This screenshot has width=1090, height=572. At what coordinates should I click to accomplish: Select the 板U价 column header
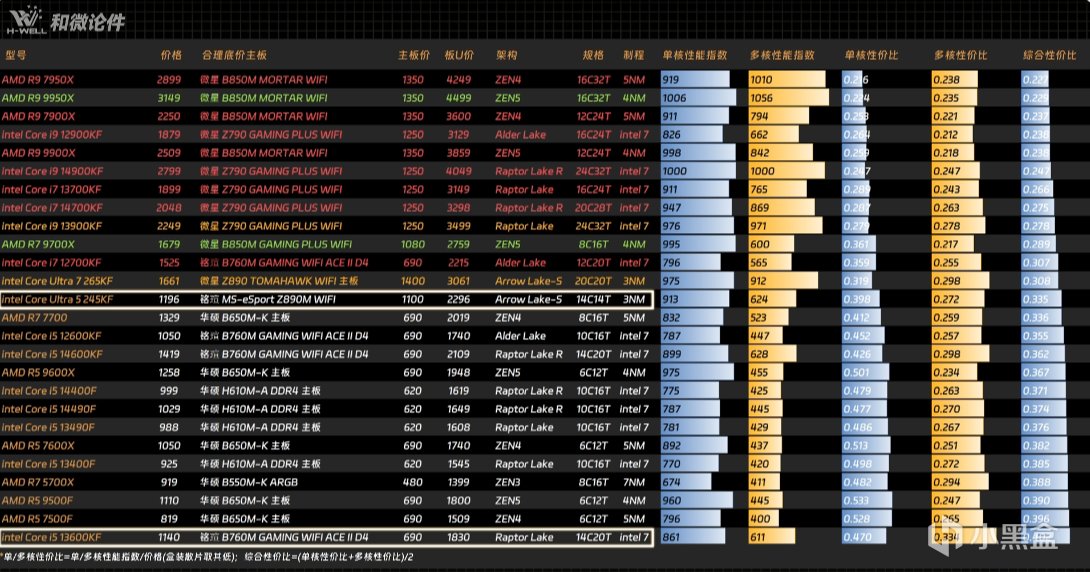[x=459, y=55]
